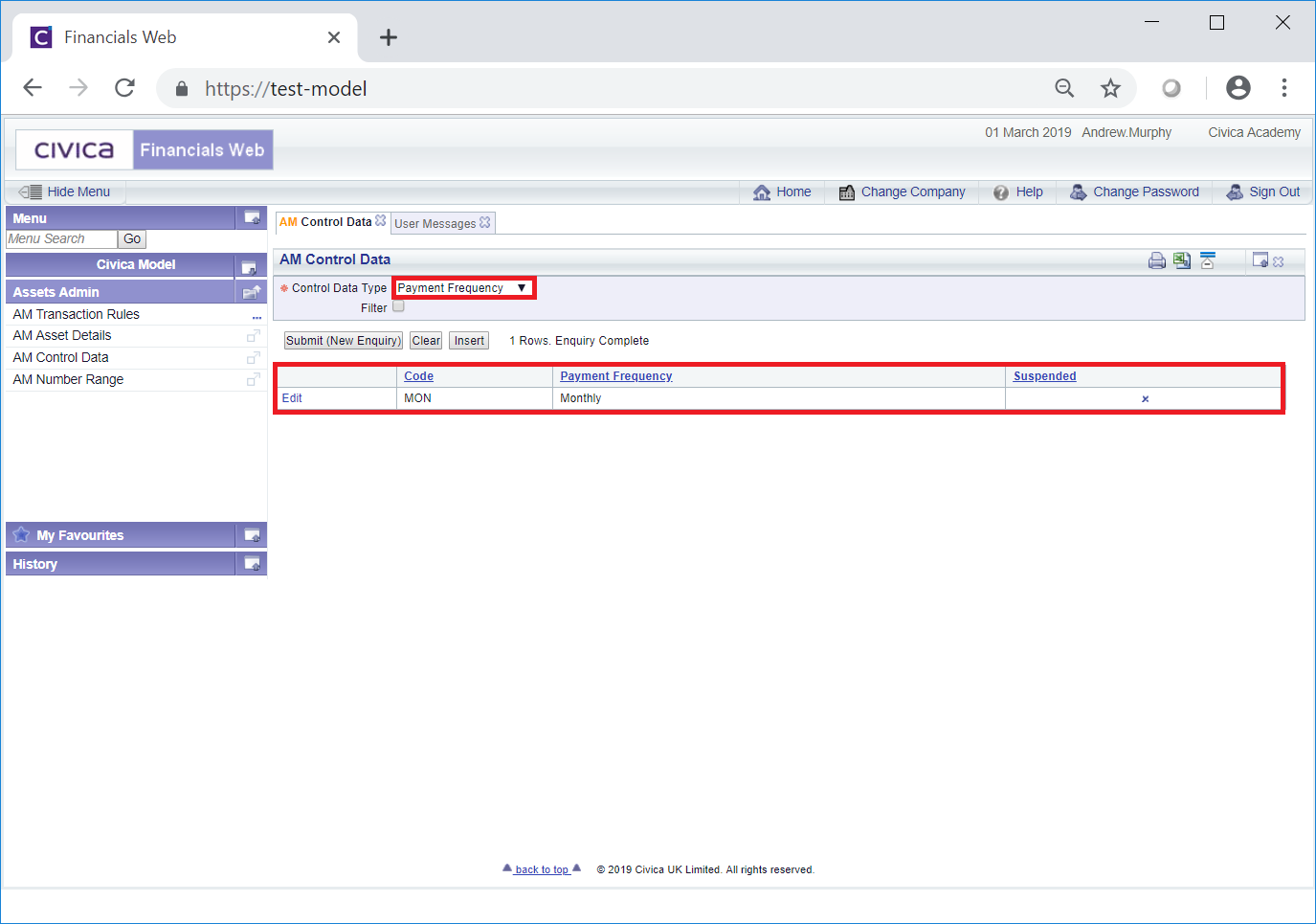Click the Help question mark icon
Screen dimensions: 1316x924
[1001, 192]
